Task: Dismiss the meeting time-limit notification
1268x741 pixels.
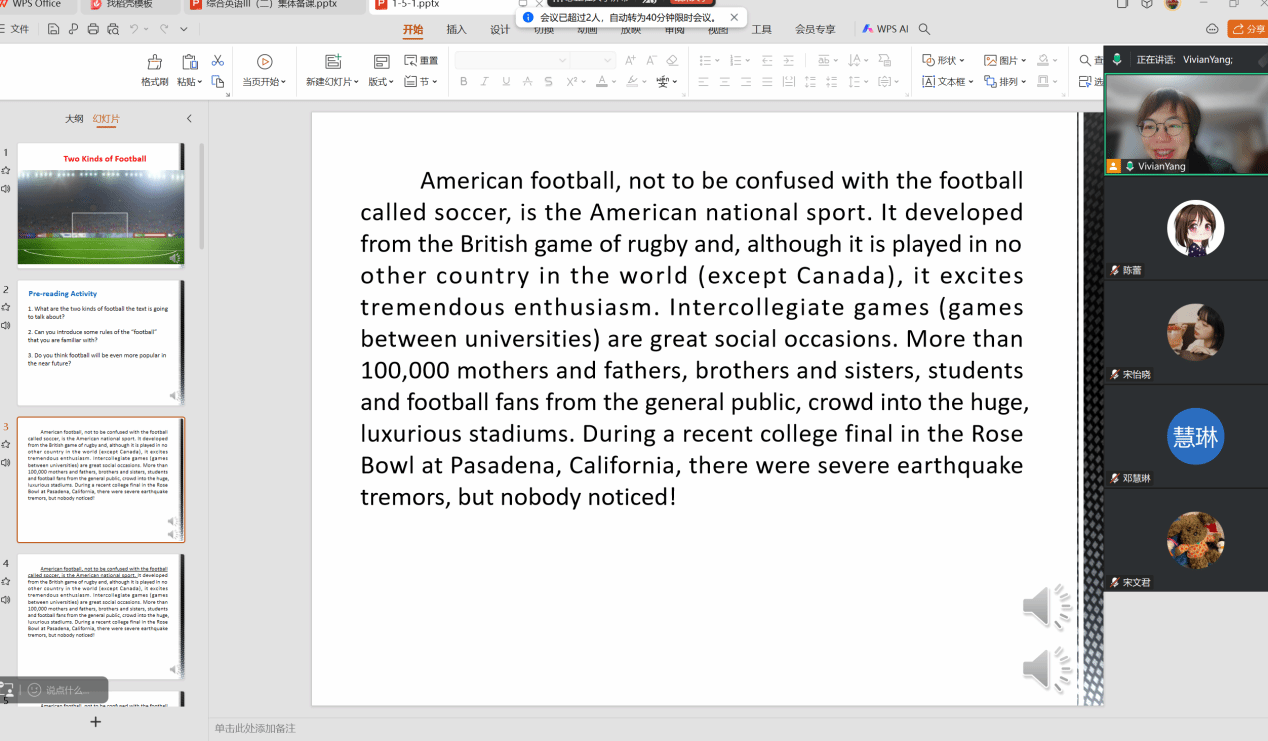Action: pos(735,17)
